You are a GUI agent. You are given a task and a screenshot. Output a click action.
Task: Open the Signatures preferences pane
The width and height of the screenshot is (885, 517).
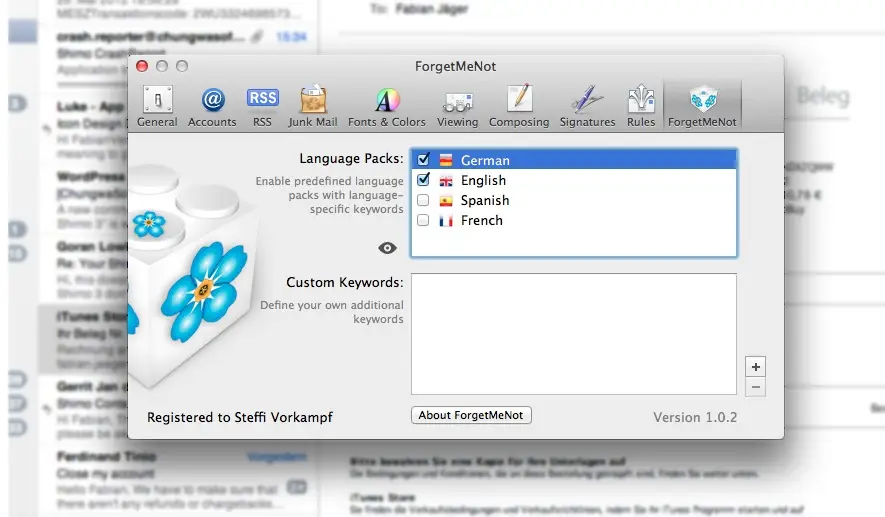point(588,106)
